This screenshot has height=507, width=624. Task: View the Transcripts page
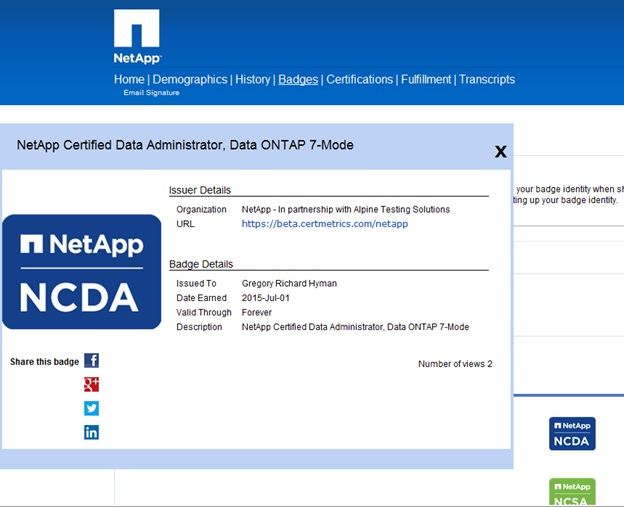tap(487, 79)
